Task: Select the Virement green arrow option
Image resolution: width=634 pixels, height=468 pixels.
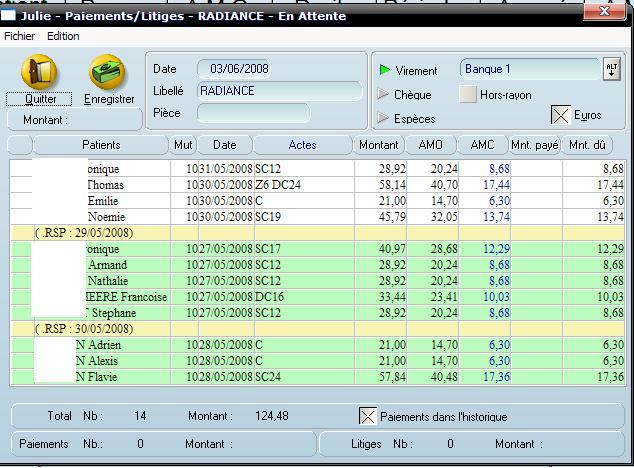Action: coord(385,70)
